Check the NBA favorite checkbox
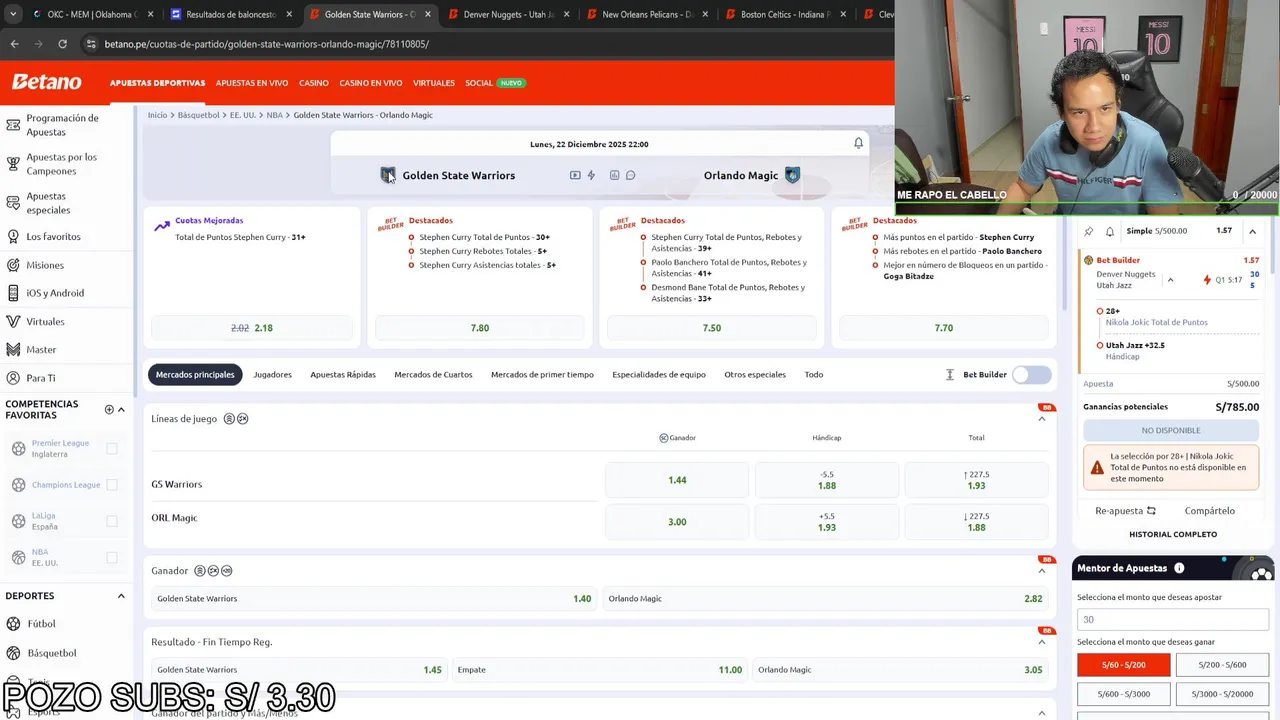Viewport: 1280px width, 720px height. click(112, 557)
